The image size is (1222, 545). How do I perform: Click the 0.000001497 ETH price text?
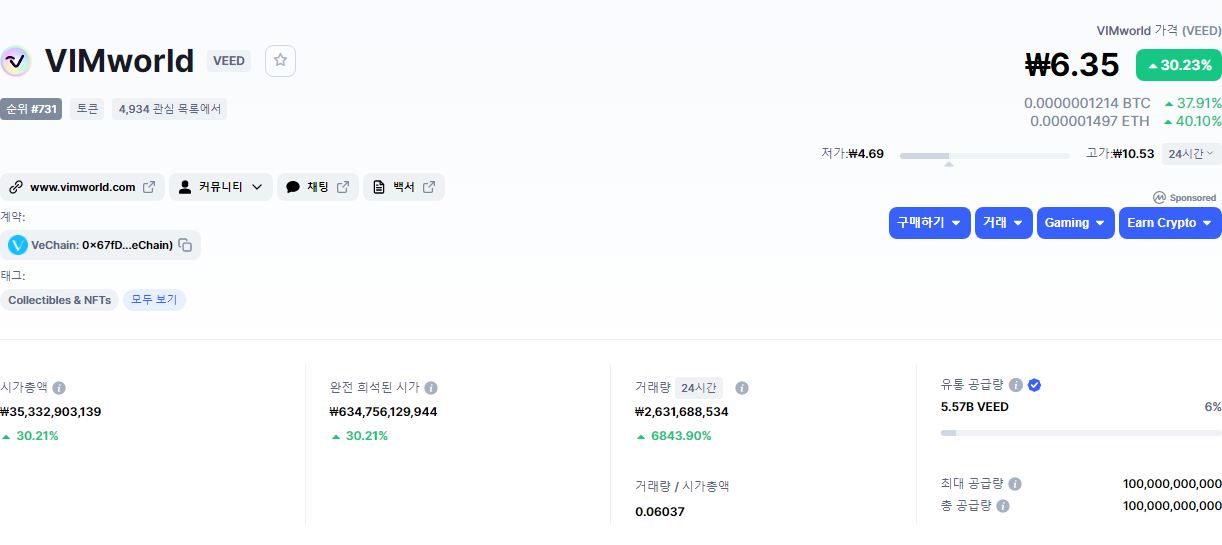pos(1090,121)
